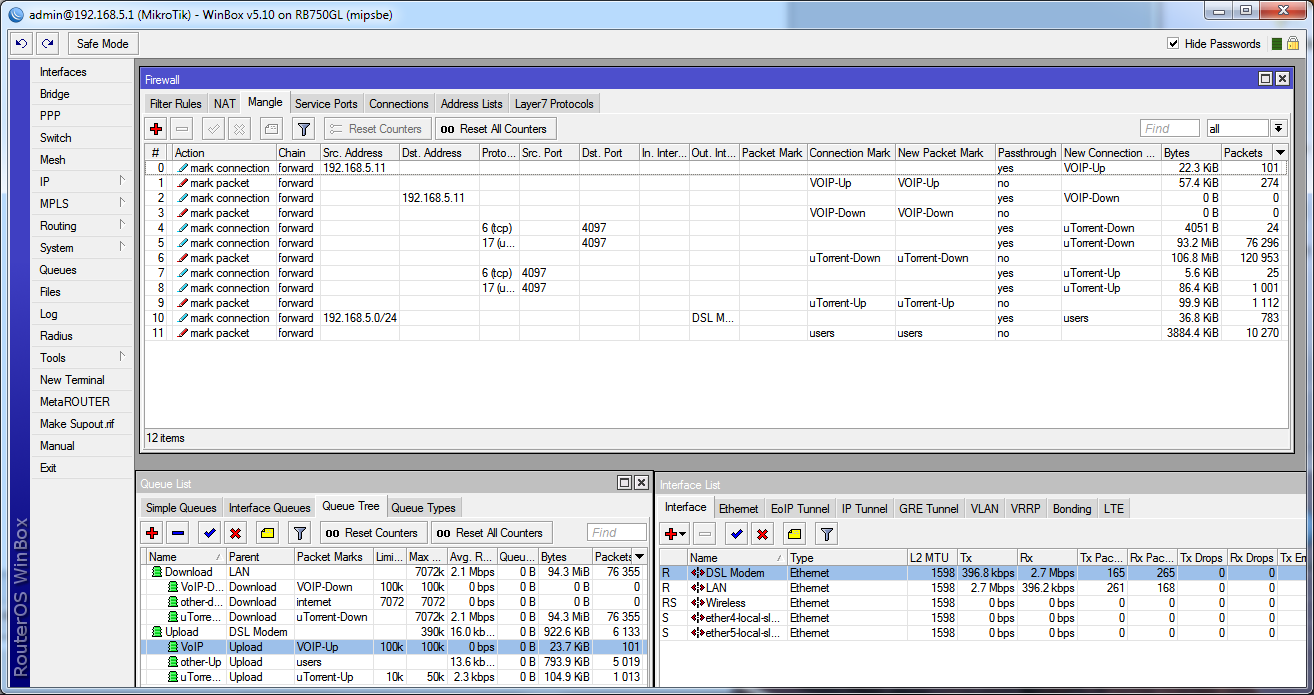Select DSL Modem interface row

point(982,573)
